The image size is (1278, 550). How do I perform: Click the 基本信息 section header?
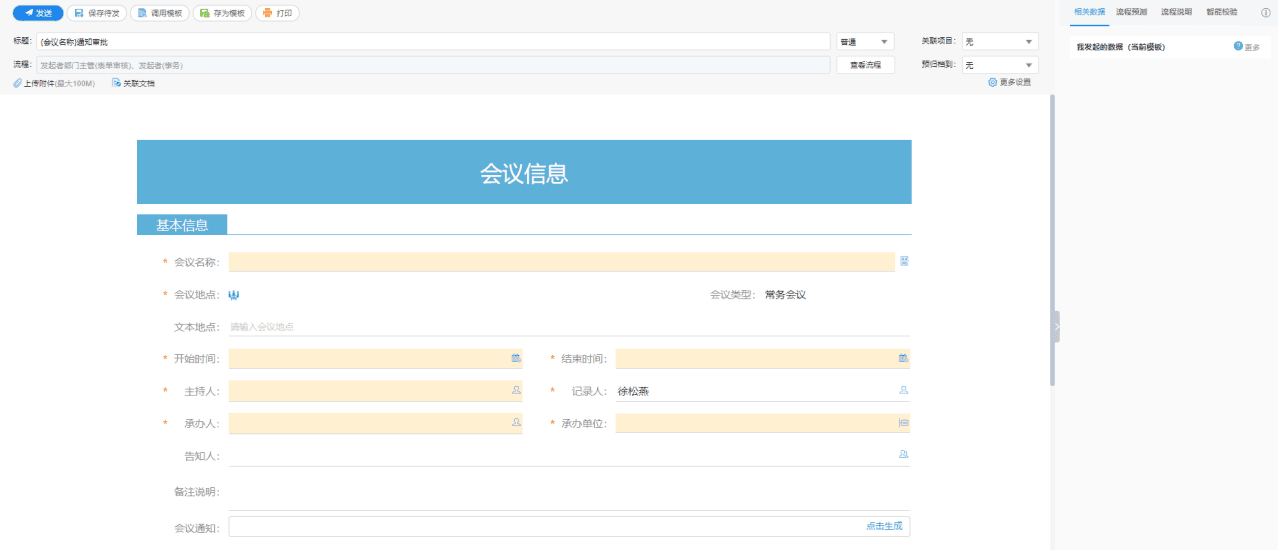[182, 225]
